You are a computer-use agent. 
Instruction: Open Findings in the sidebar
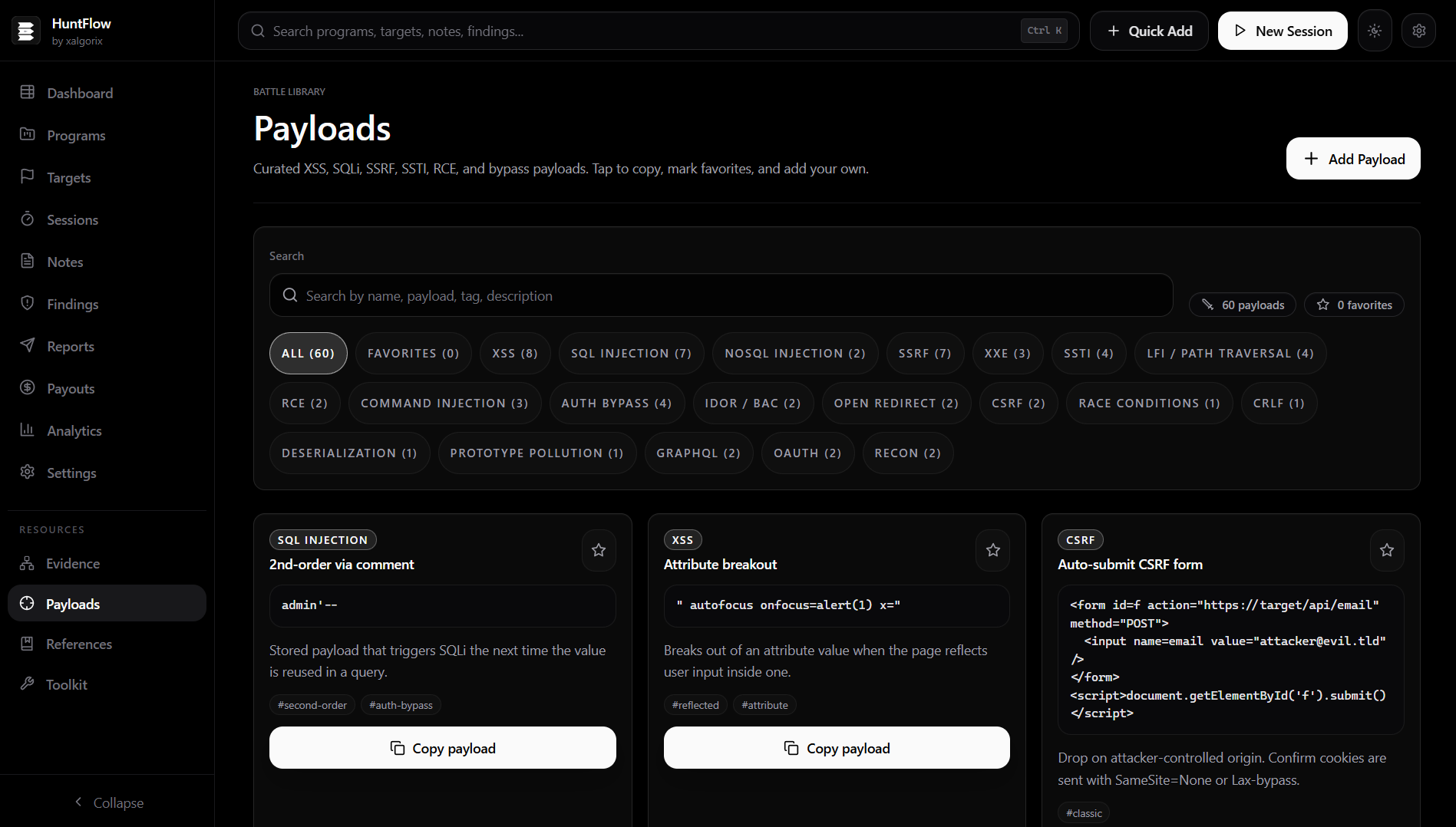click(x=107, y=304)
